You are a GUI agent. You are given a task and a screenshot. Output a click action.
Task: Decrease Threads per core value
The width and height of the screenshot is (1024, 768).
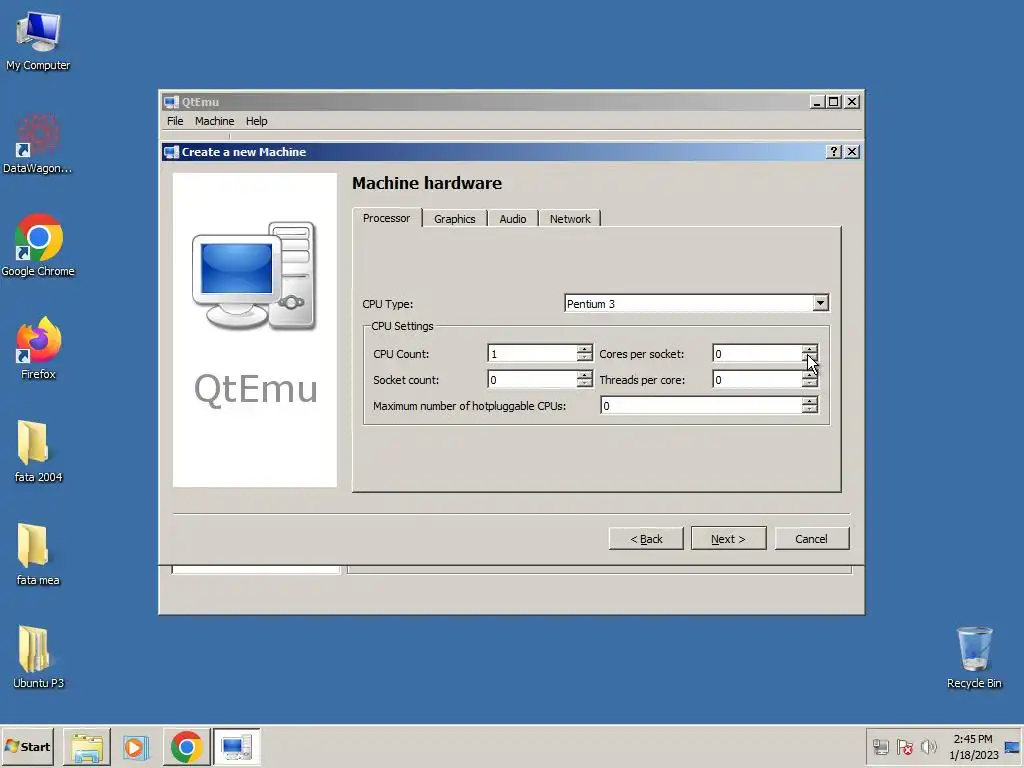pos(810,384)
